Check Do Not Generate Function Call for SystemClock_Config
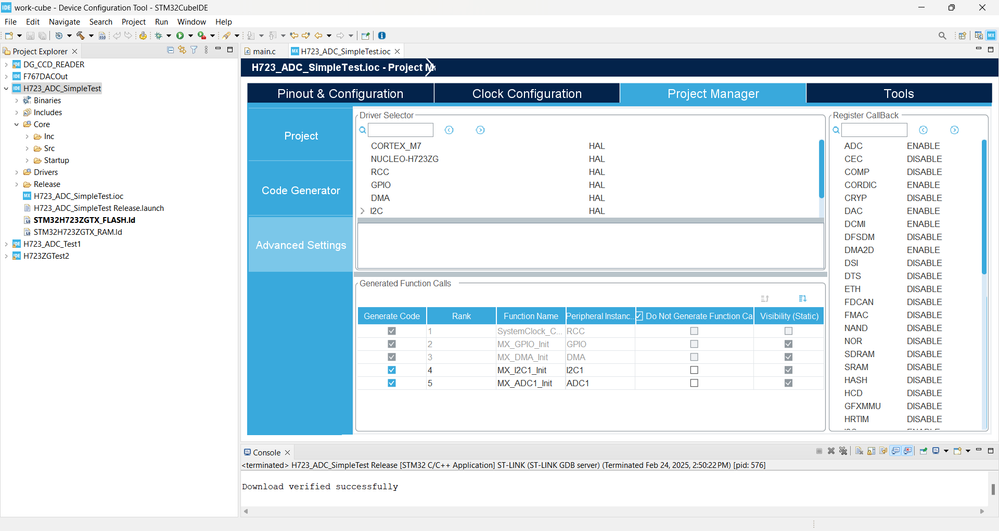 (694, 331)
